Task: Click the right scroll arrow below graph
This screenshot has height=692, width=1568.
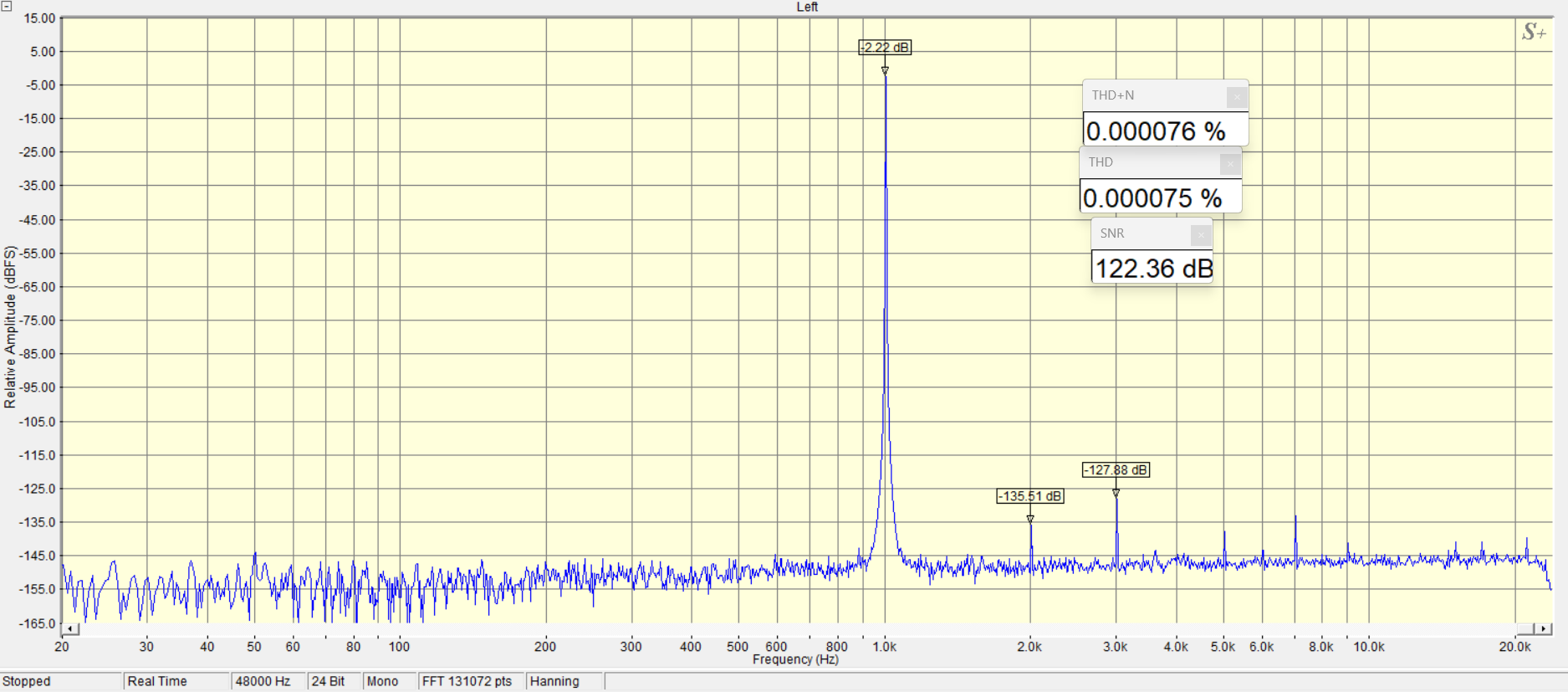Action: tap(1543, 628)
